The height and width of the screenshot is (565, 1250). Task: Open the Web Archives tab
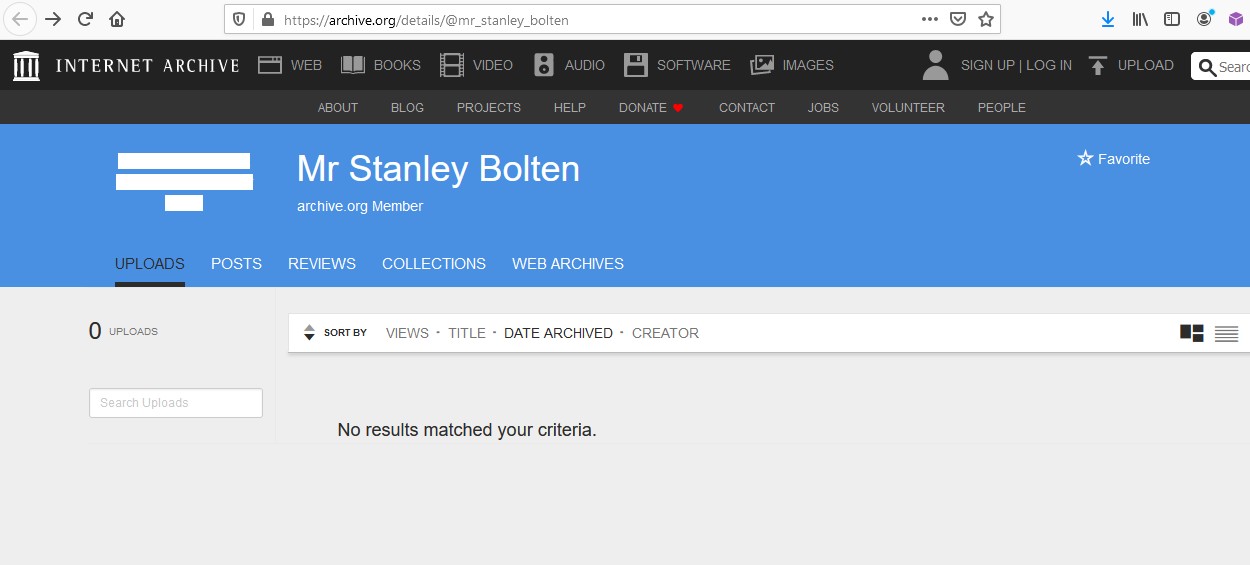[568, 264]
